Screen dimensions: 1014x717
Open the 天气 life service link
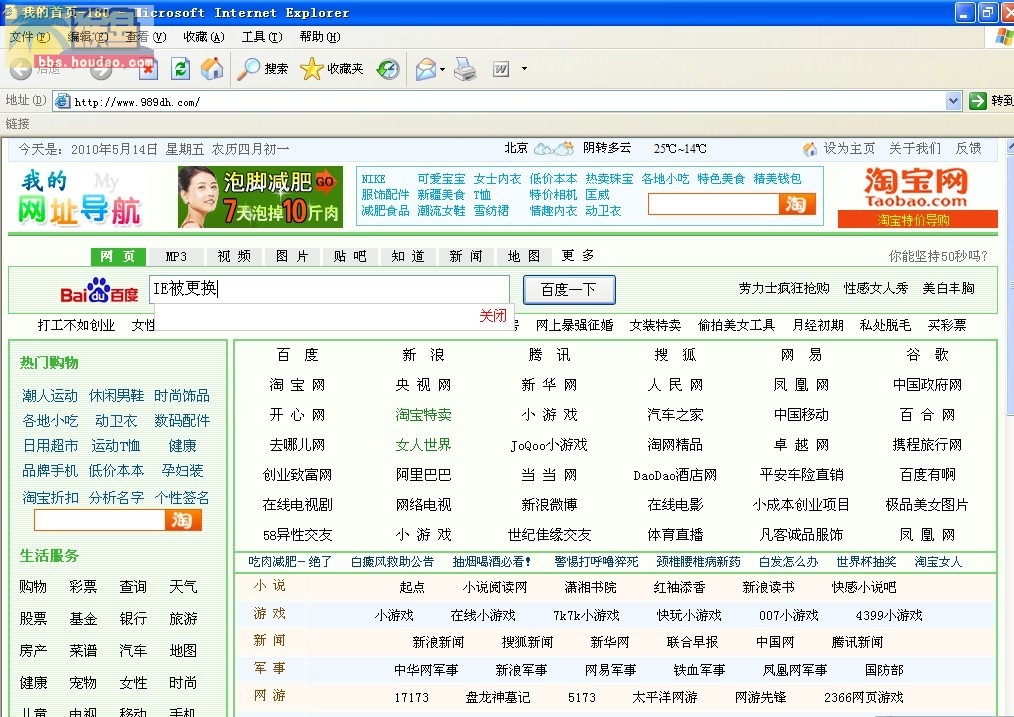tap(183, 587)
